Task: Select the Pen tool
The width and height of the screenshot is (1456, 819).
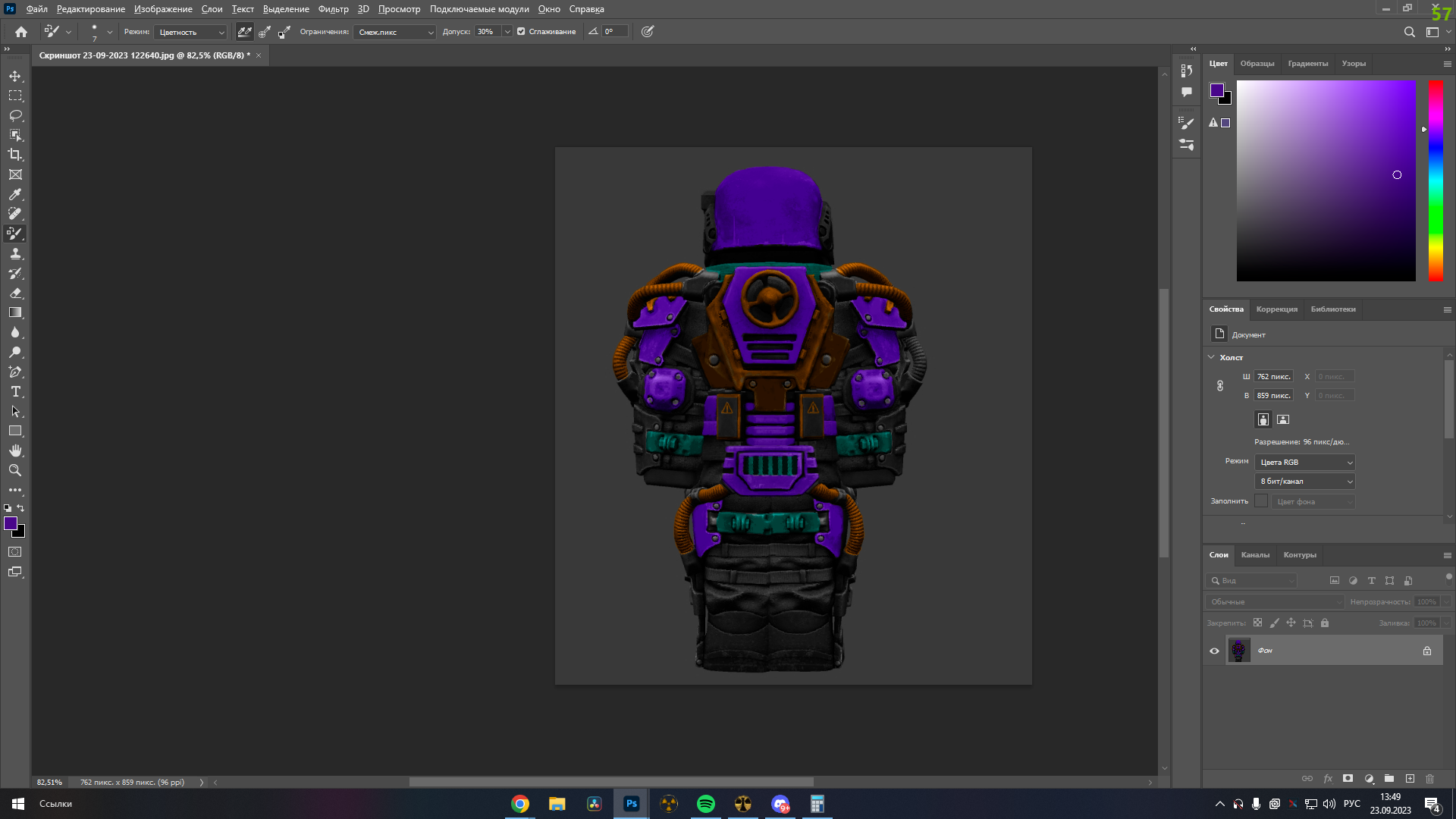Action: [x=15, y=372]
